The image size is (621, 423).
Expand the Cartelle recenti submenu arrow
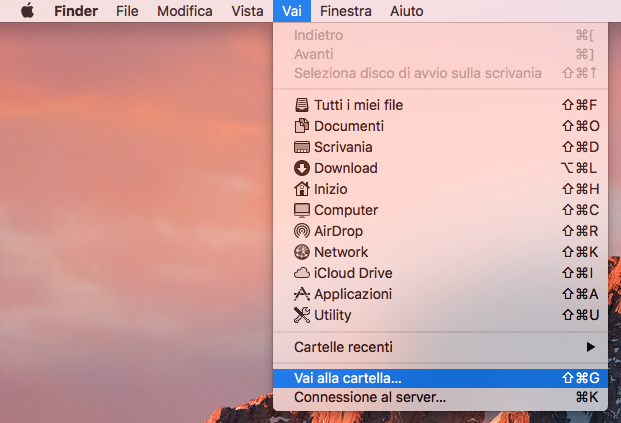(591, 347)
